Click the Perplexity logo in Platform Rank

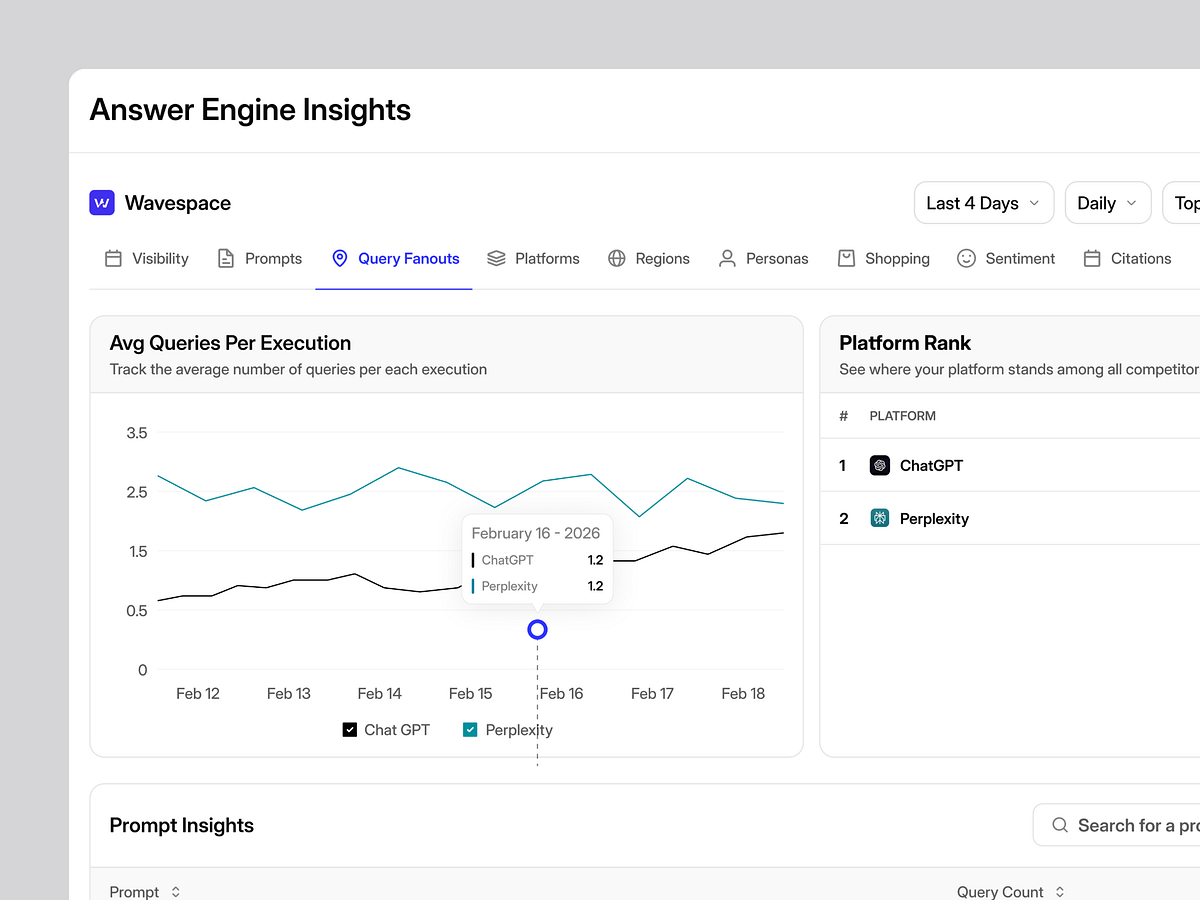(x=880, y=518)
